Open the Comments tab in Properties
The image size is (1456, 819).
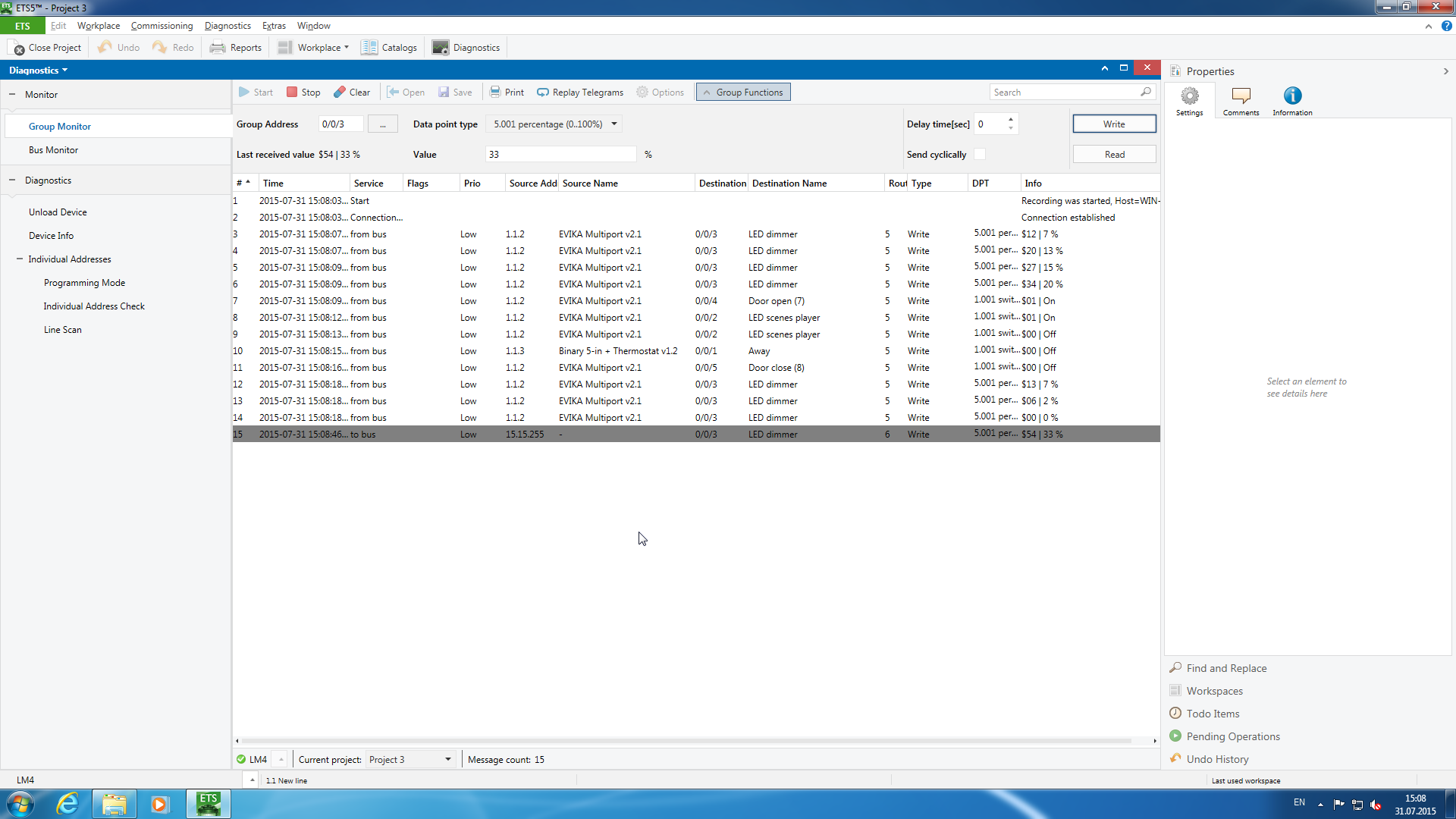click(1241, 100)
